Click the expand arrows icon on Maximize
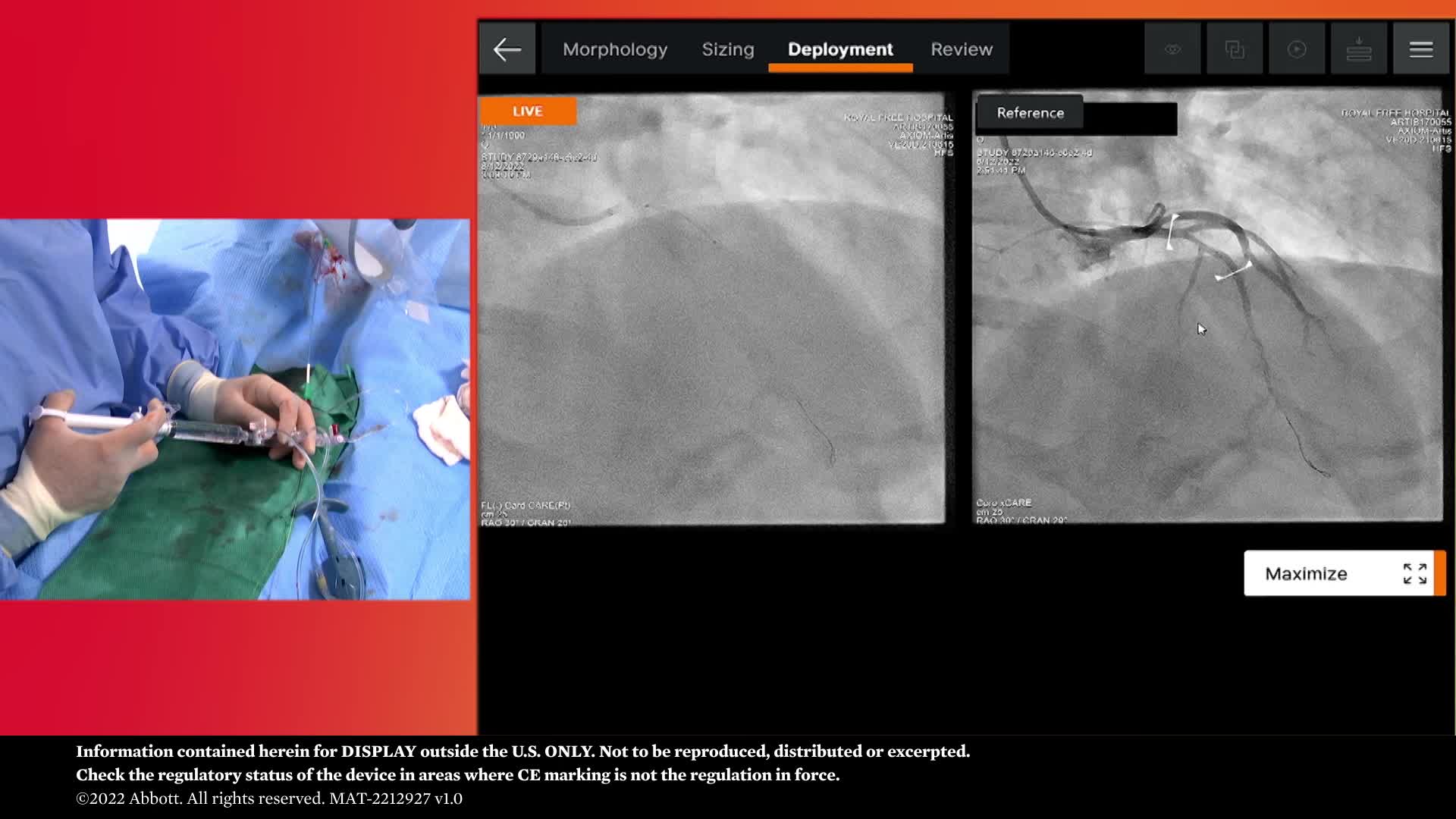1456x819 pixels. pyautogui.click(x=1414, y=574)
